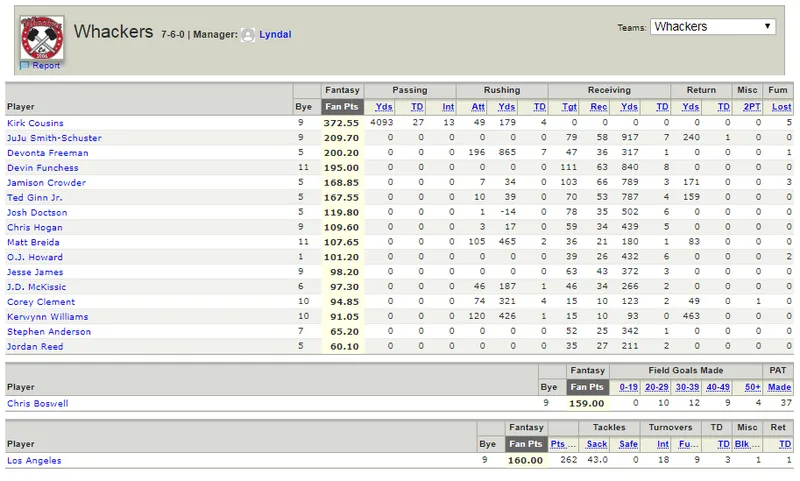Open Jordan Reed player page
Viewport: 800px width, 481px height.
click(x=35, y=346)
